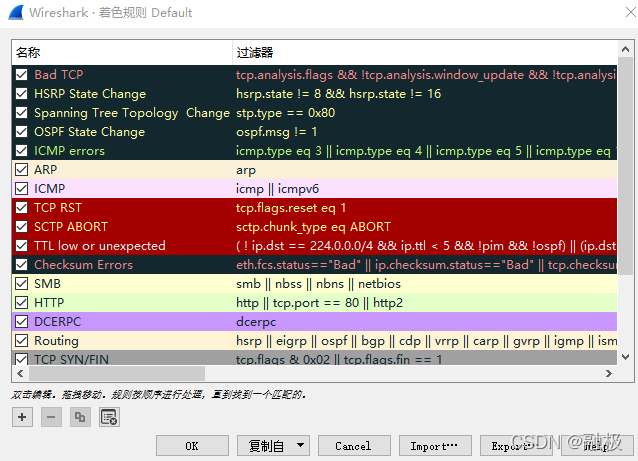Click the duplicate rule copy icon
Image resolution: width=638 pixels, height=461 pixels.
80,417
